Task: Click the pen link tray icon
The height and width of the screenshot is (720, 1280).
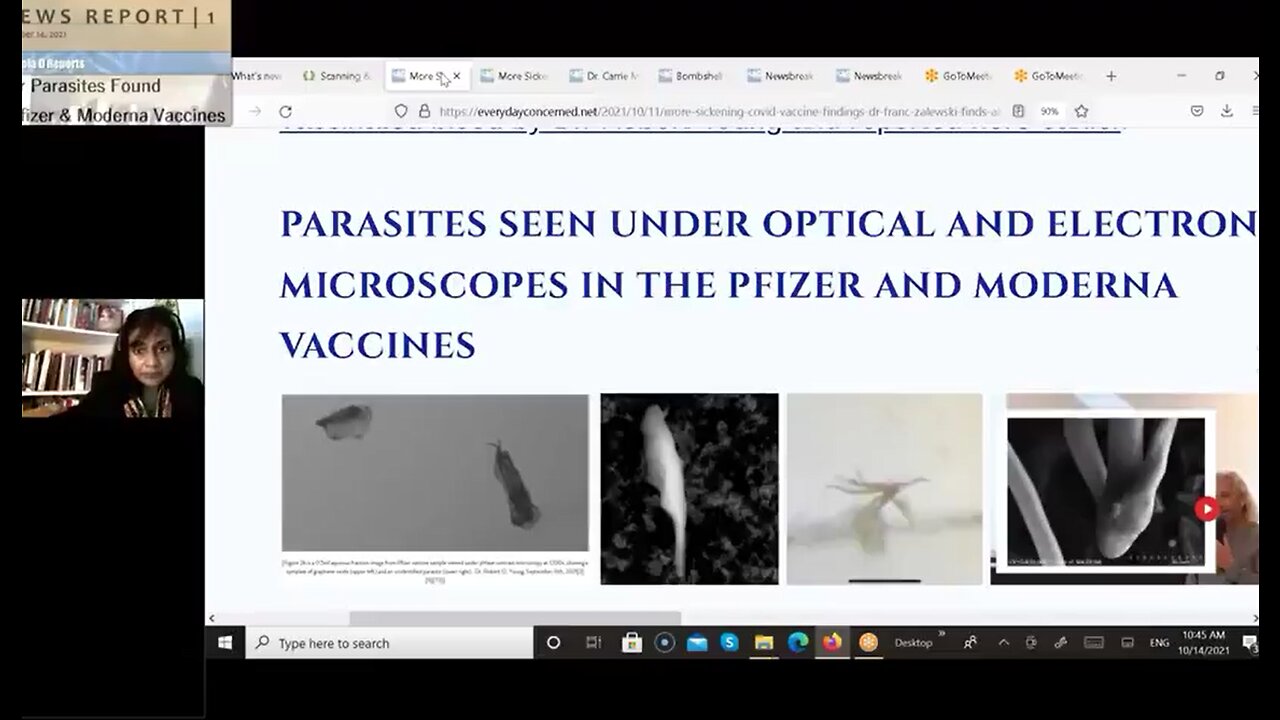Action: [x=1061, y=643]
